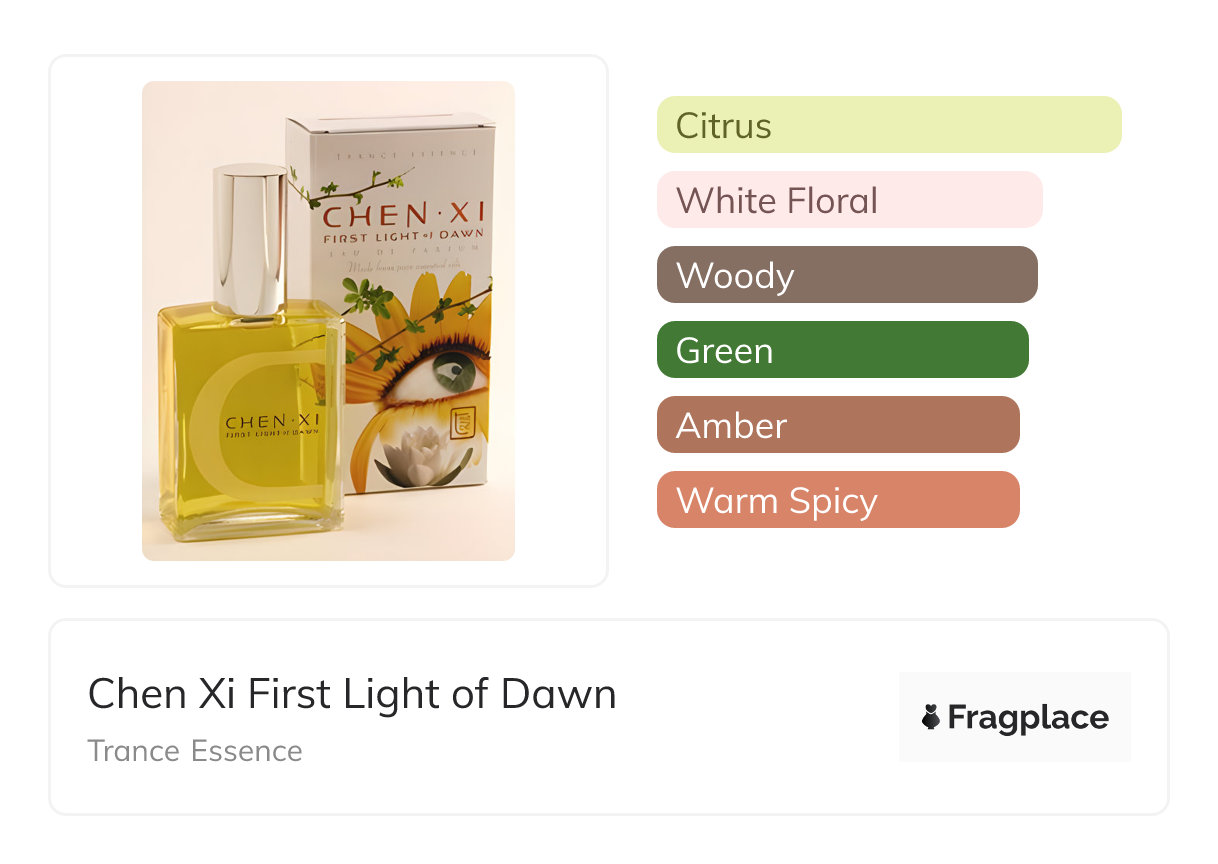Image resolution: width=1218 pixels, height=864 pixels.
Task: Click the Trance Essence brand link
Action: click(195, 750)
